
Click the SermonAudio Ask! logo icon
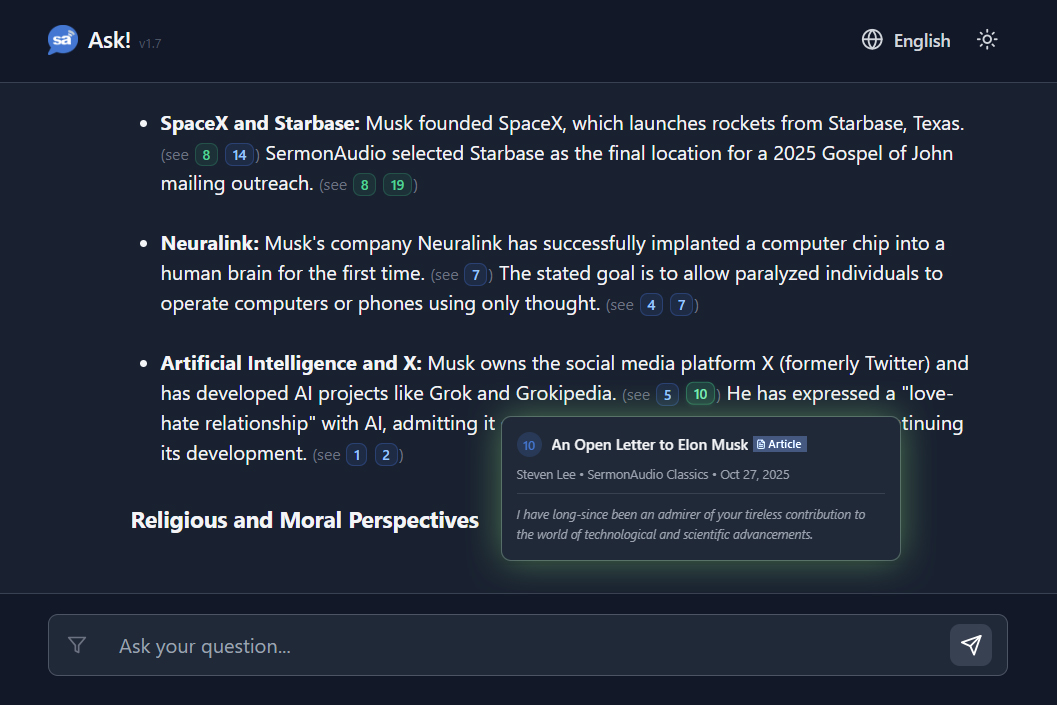coord(63,40)
